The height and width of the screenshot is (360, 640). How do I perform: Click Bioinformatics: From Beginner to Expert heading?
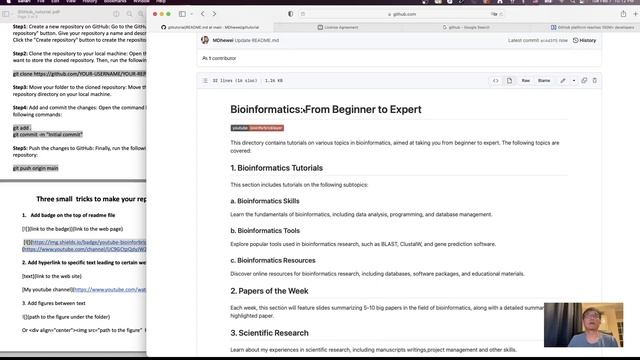326,109
